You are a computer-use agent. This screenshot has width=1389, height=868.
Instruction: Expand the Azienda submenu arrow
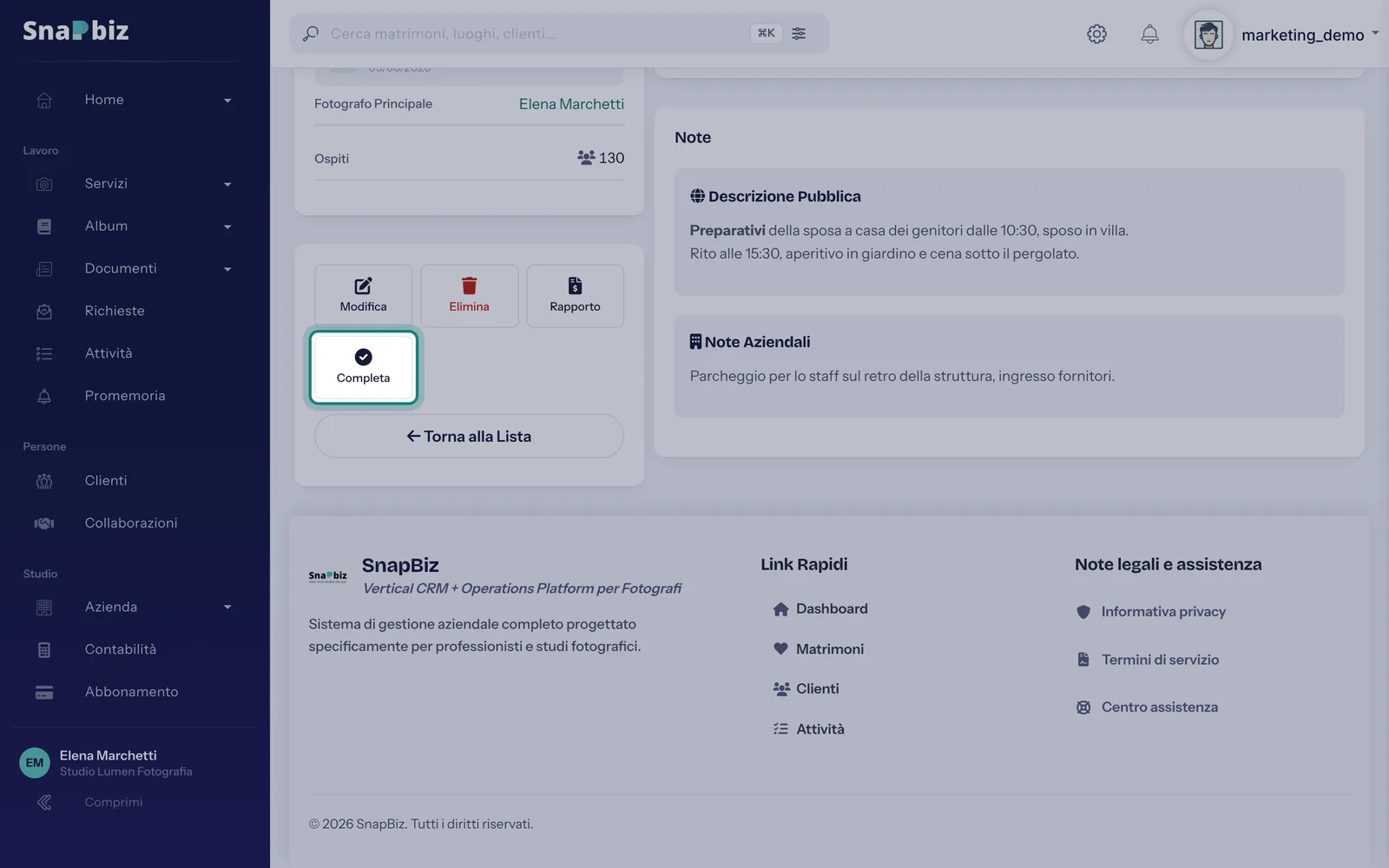(227, 608)
